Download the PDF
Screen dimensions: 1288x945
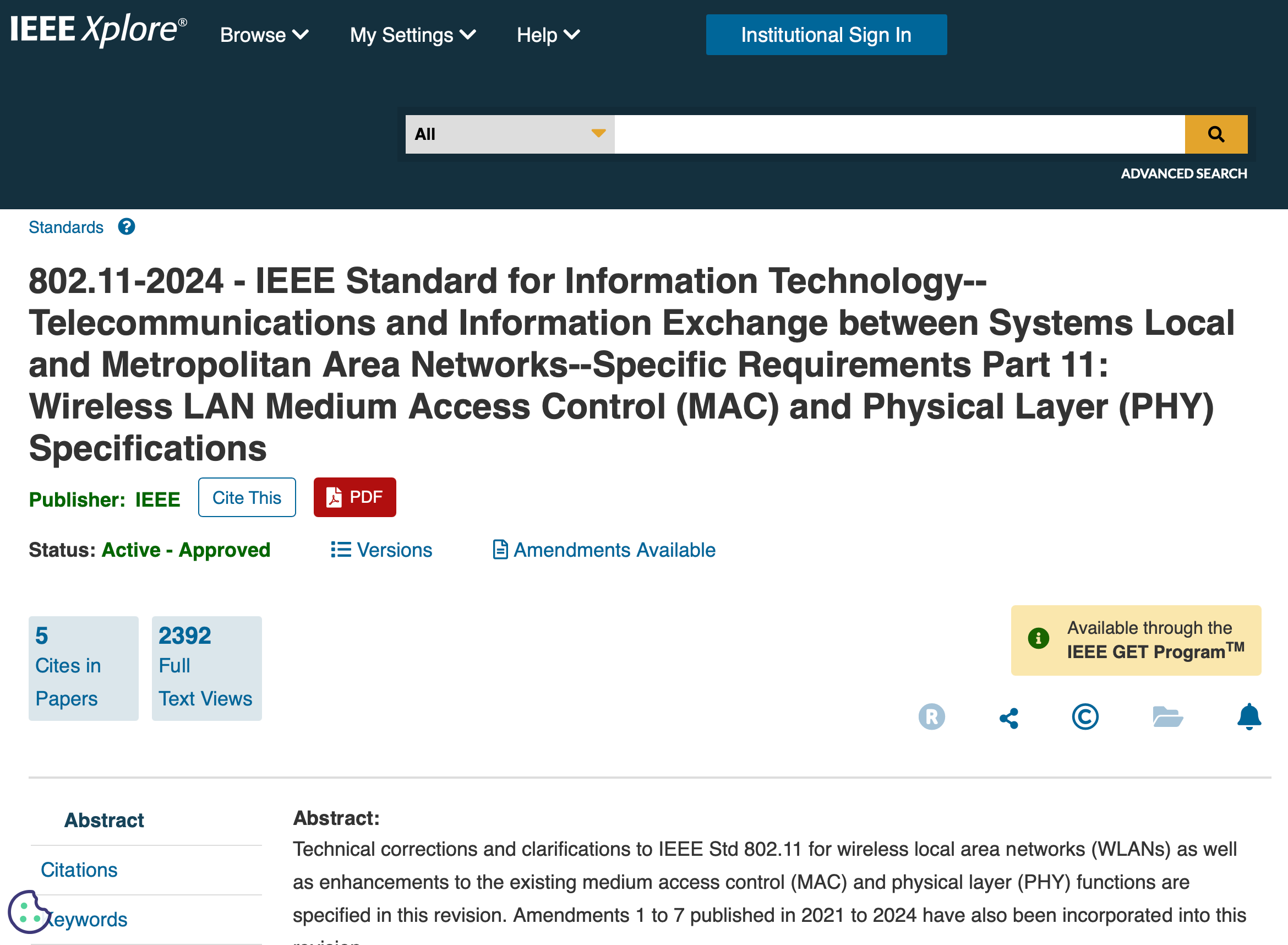point(354,497)
